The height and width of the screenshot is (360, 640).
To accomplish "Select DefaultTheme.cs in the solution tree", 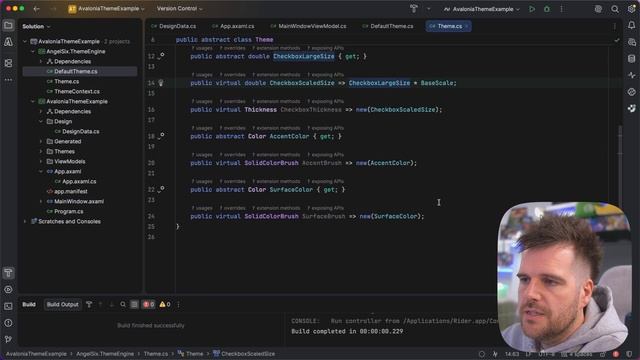I will pyautogui.click(x=80, y=71).
